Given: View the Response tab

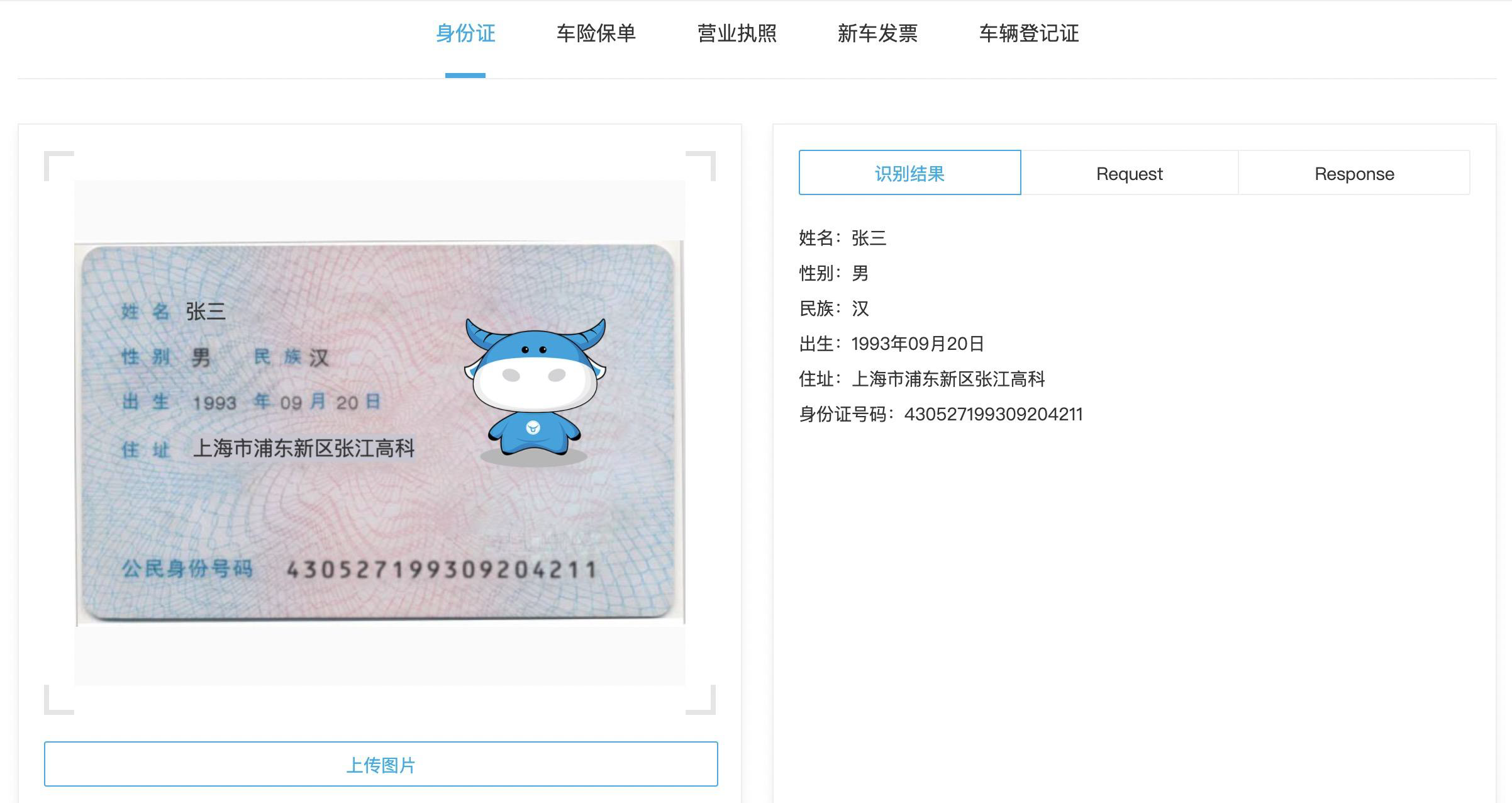Looking at the screenshot, I should click(1354, 172).
